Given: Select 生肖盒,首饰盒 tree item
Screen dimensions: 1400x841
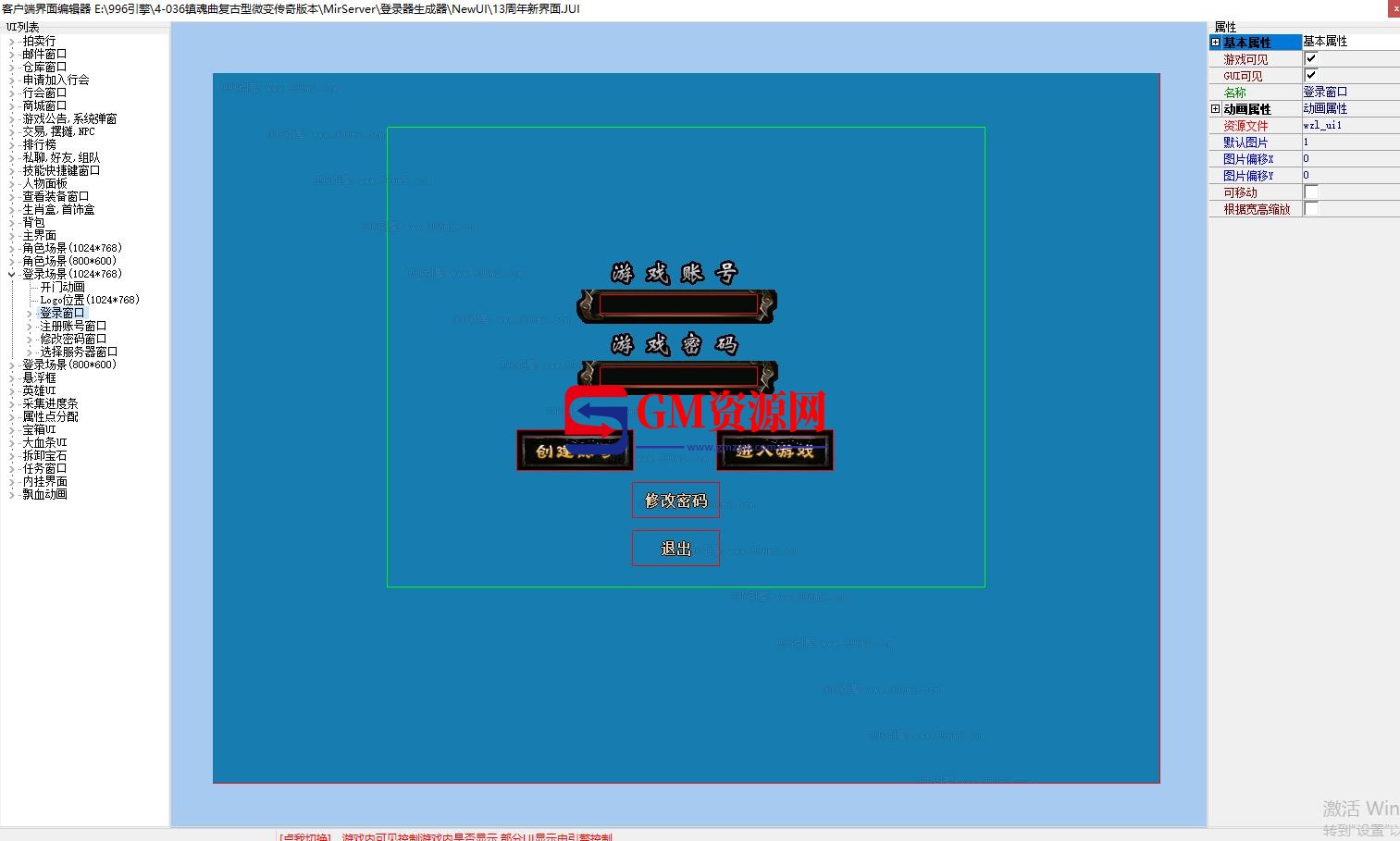Looking at the screenshot, I should pos(58,210).
